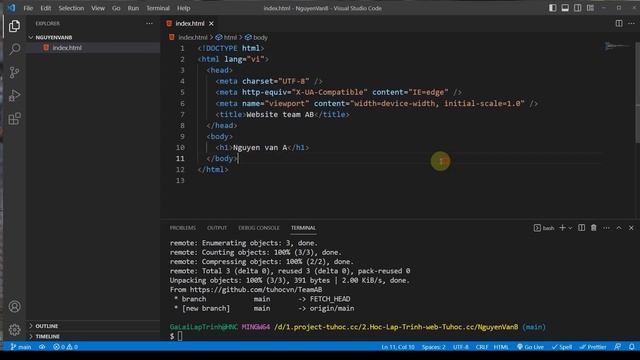The width and height of the screenshot is (640, 360).
Task: Select the index.html editor tab
Action: coord(190,24)
